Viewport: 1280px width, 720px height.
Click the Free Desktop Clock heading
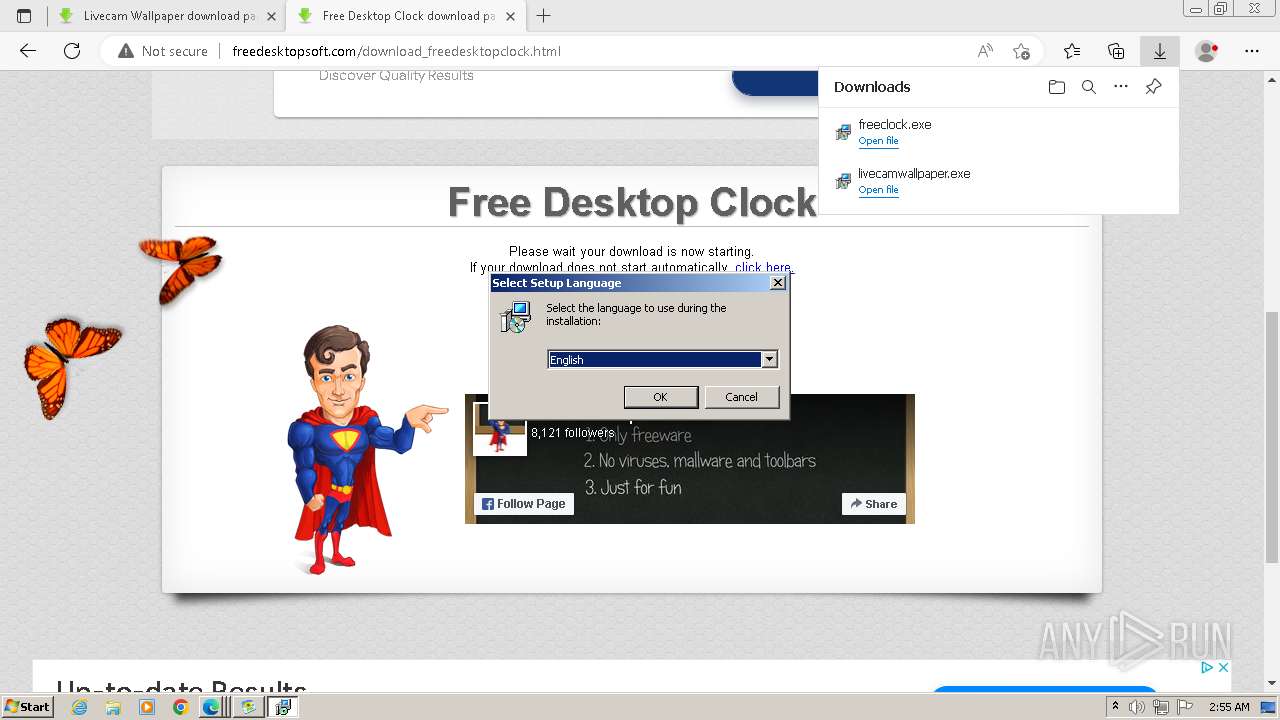point(632,202)
